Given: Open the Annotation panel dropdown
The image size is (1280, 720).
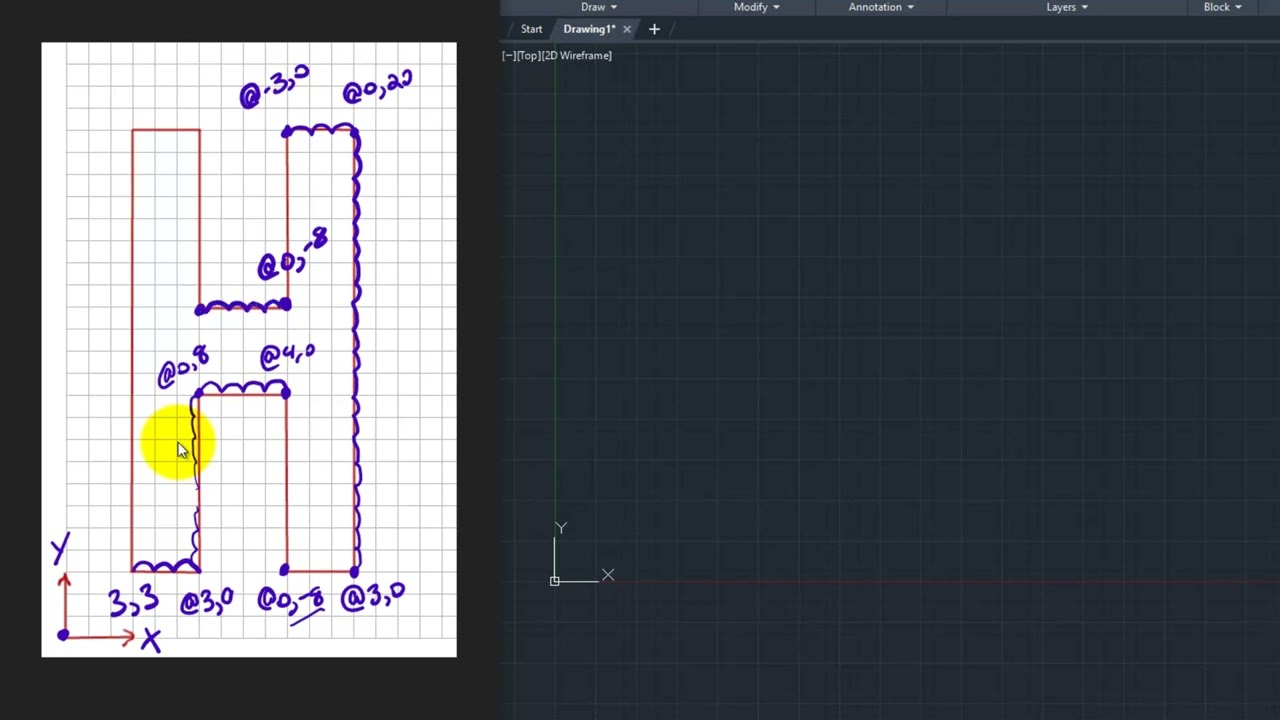Looking at the screenshot, I should tap(881, 7).
